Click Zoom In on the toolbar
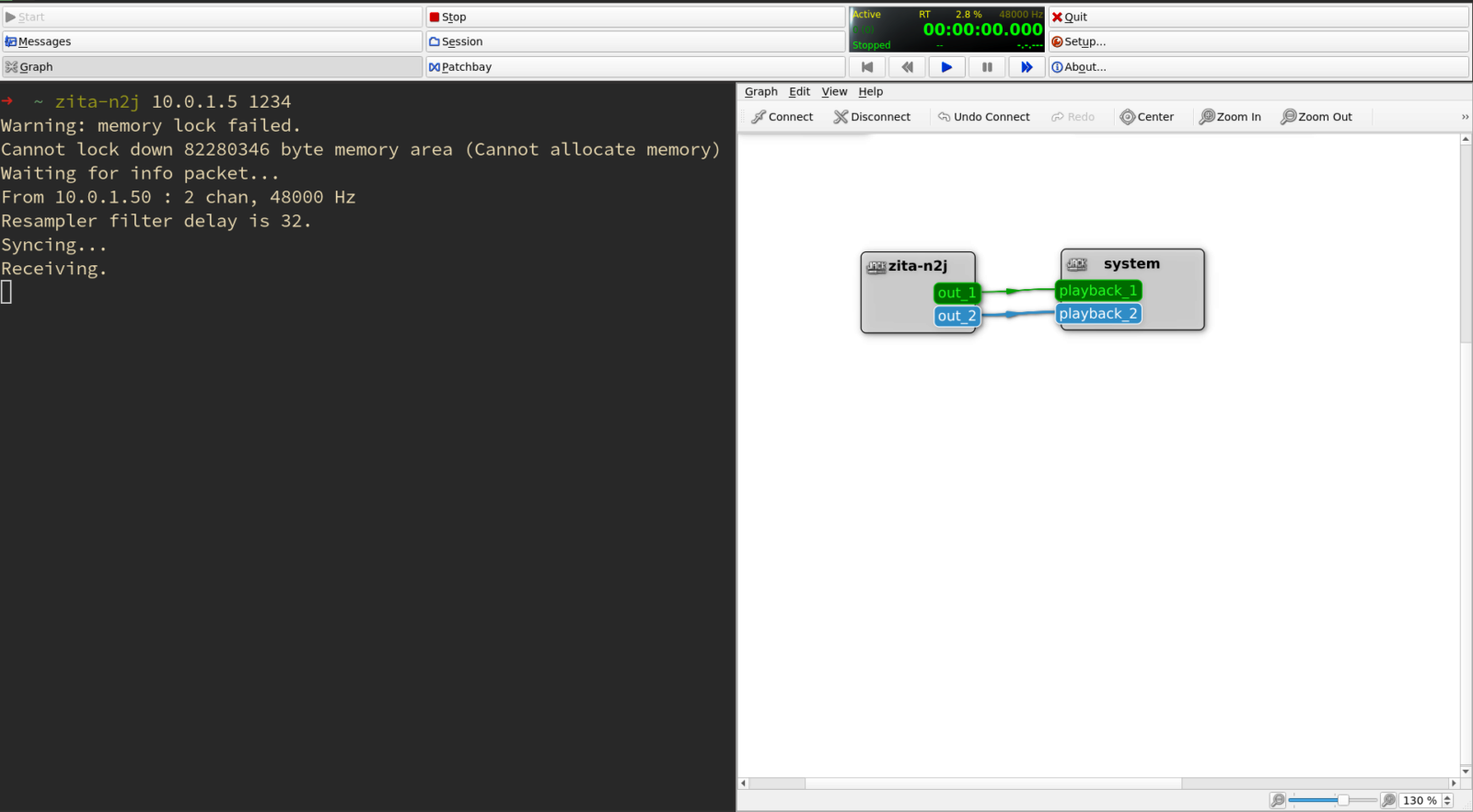The width and height of the screenshot is (1473, 812). pos(1230,117)
